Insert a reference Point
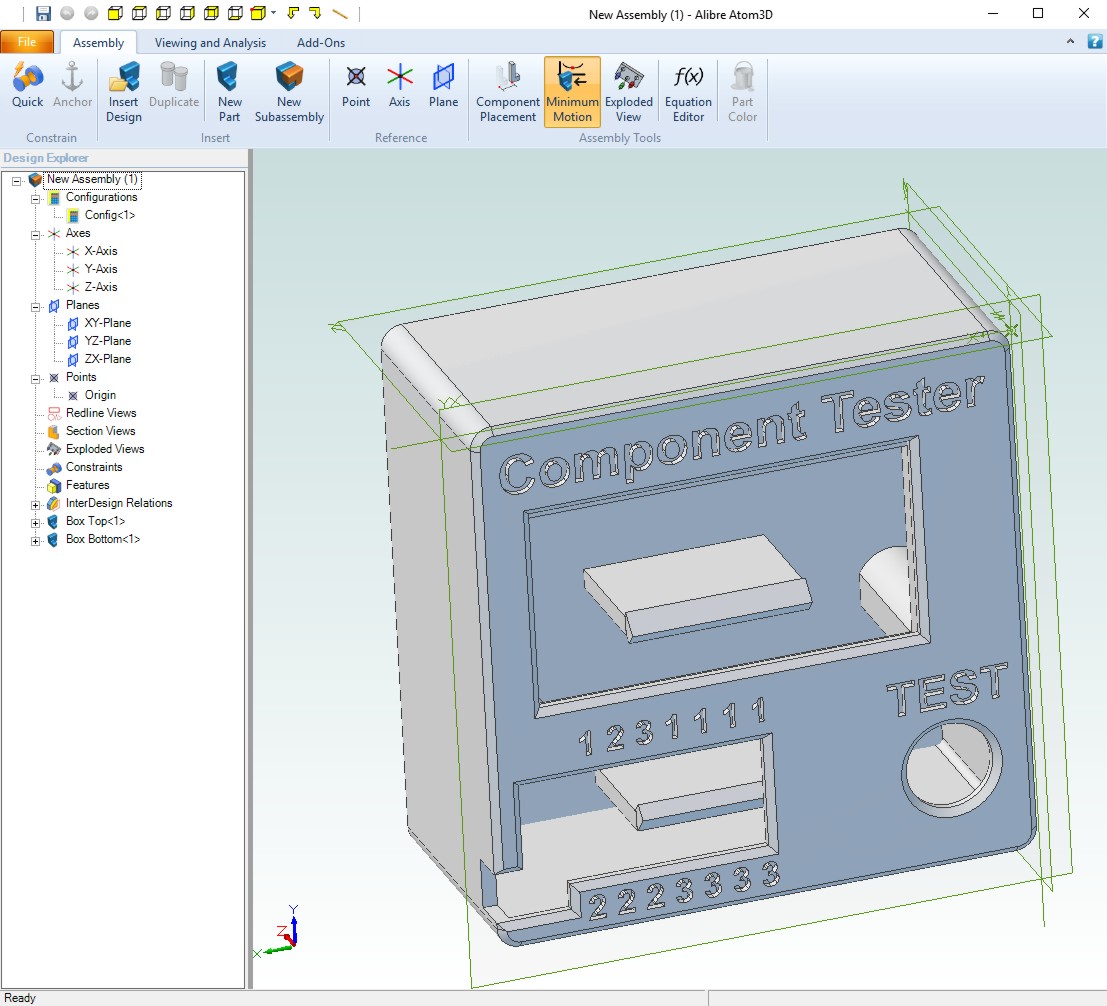This screenshot has width=1107, height=1006. pos(355,90)
